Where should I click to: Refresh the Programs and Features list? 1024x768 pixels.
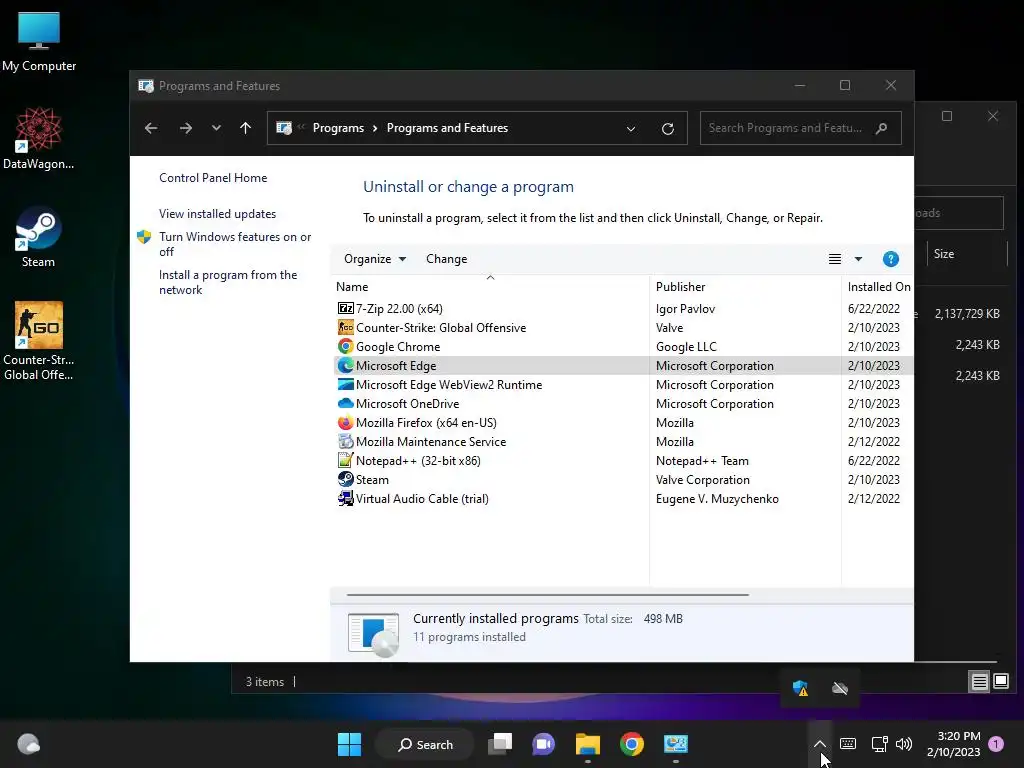(667, 129)
